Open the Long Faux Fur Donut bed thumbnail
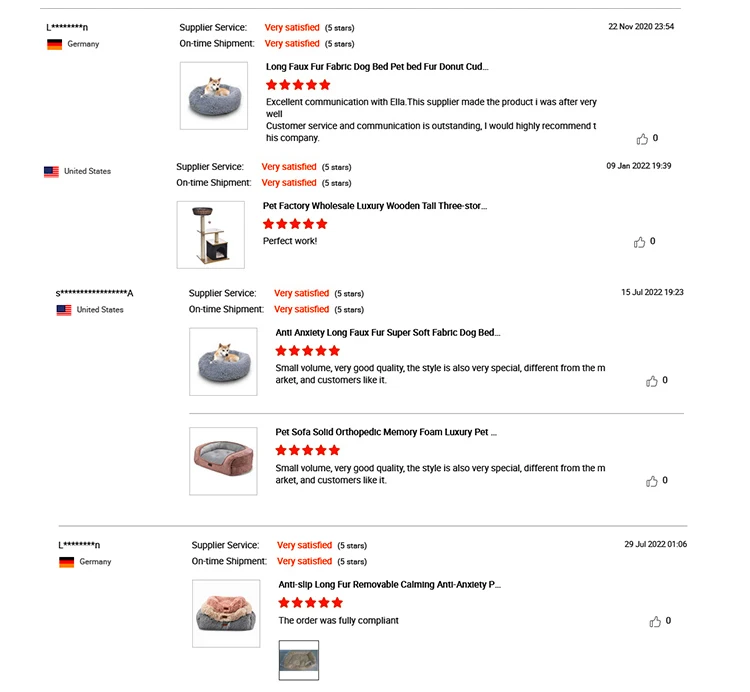750x692 pixels. click(x=214, y=96)
